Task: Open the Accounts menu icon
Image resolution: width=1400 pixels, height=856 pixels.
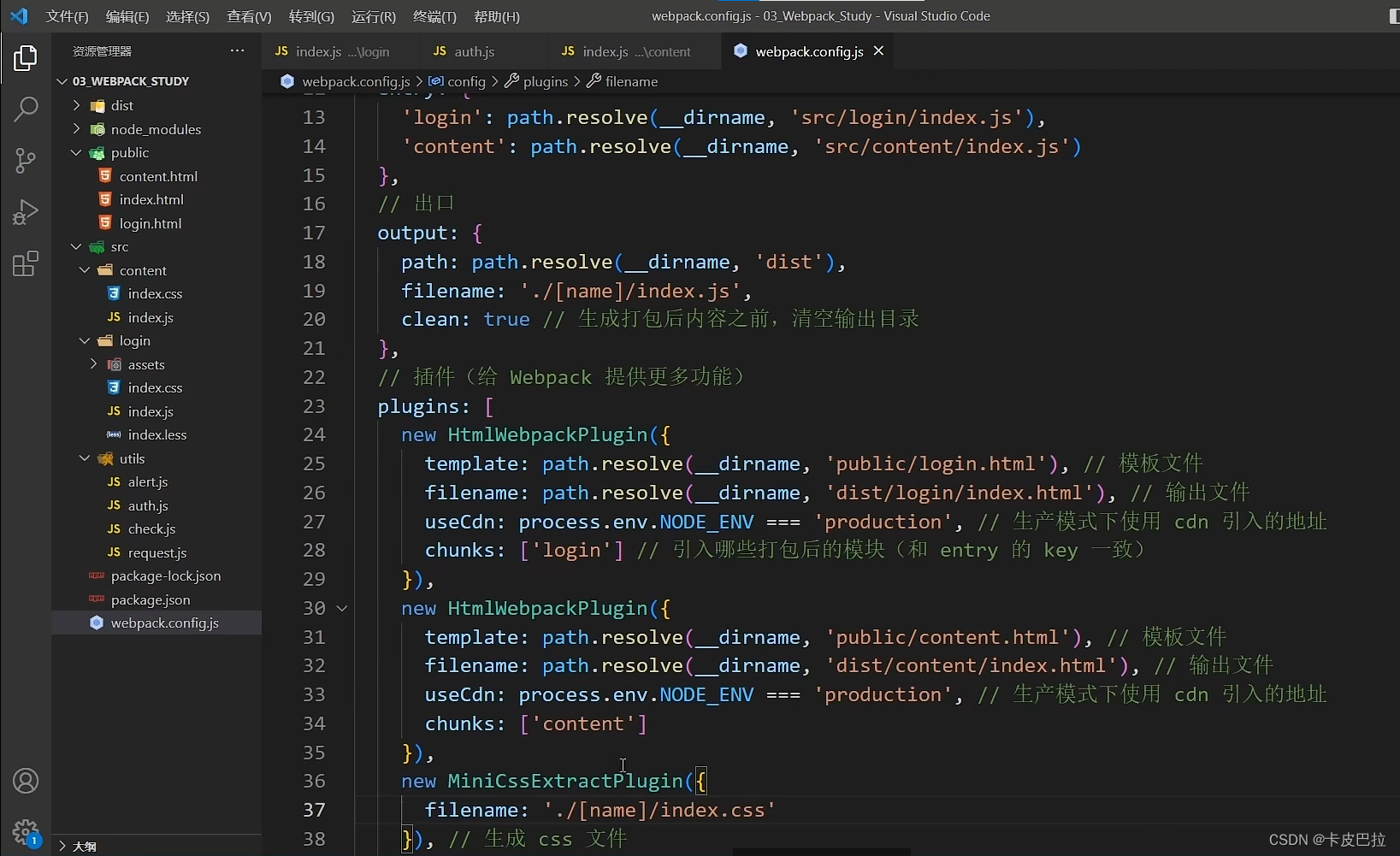Action: [26, 781]
